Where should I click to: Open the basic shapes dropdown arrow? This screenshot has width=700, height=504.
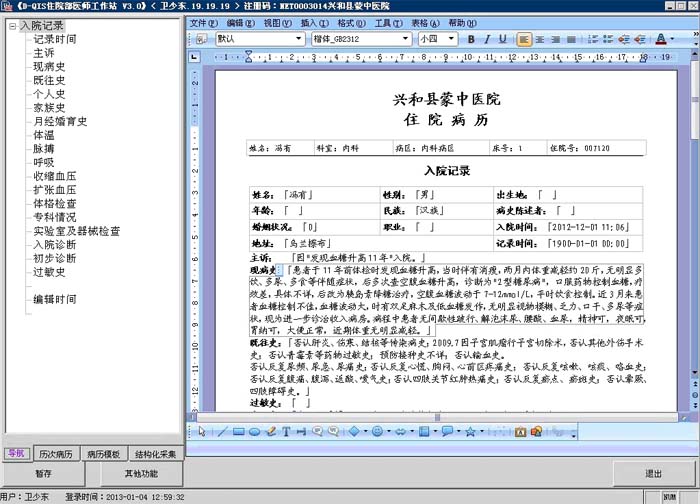(365, 431)
